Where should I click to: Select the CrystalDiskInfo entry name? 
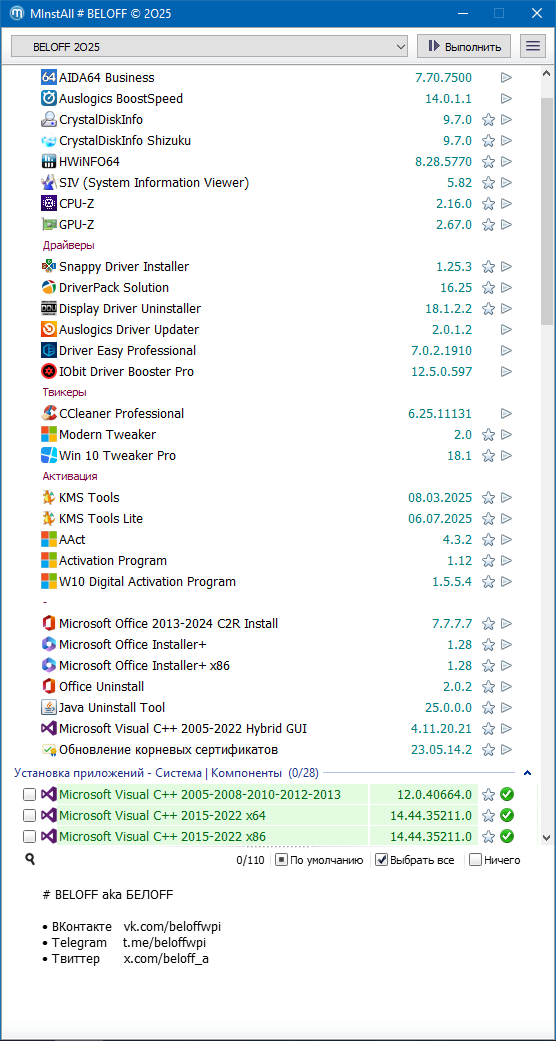(101, 120)
